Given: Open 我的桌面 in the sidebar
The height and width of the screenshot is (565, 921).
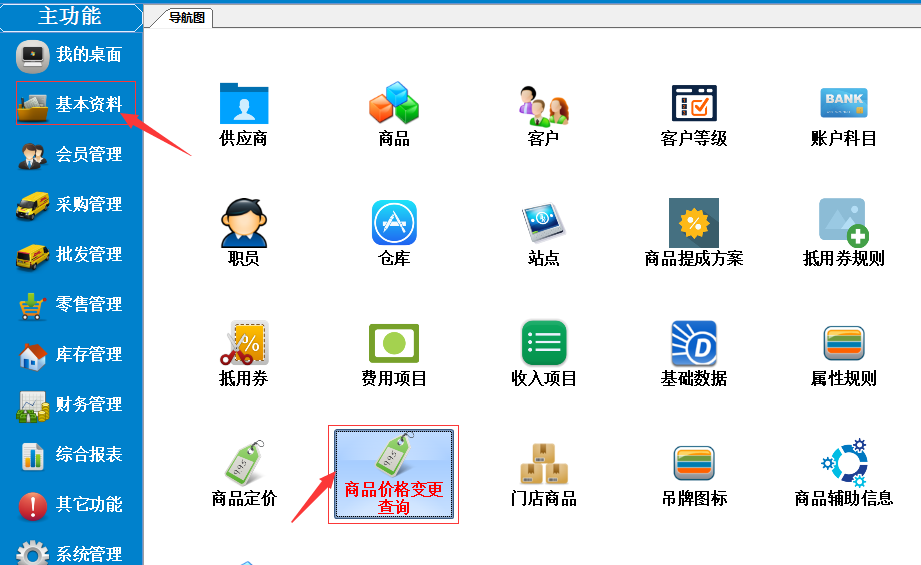Looking at the screenshot, I should pos(69,55).
